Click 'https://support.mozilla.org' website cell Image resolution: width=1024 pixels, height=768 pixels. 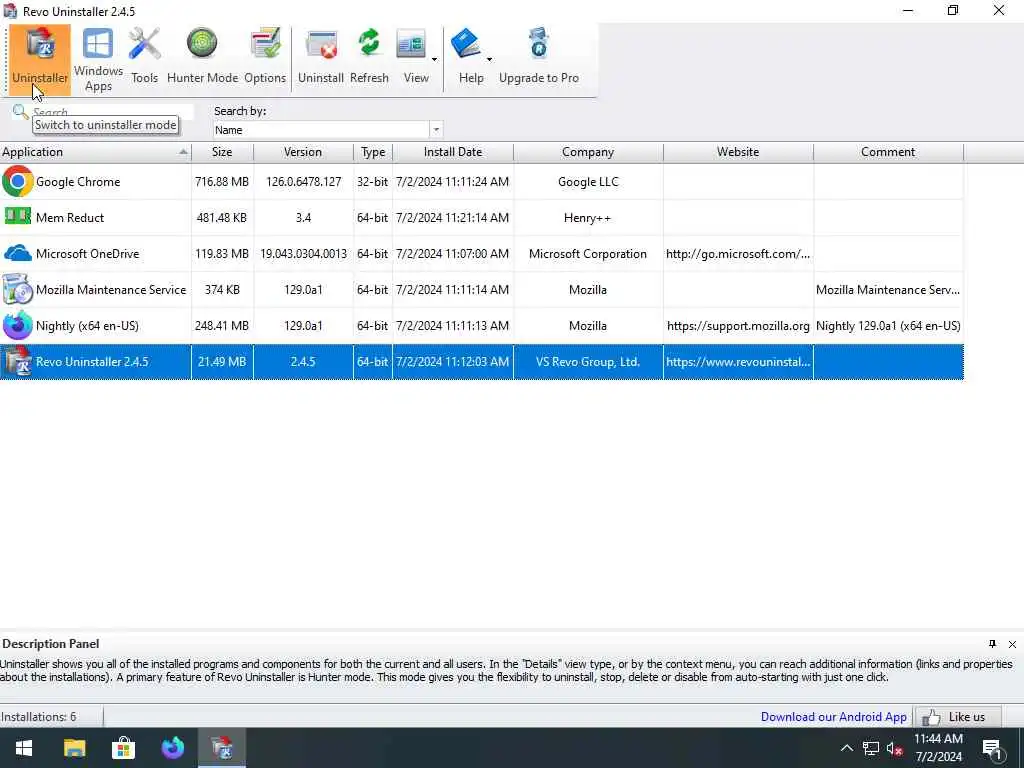(x=738, y=325)
